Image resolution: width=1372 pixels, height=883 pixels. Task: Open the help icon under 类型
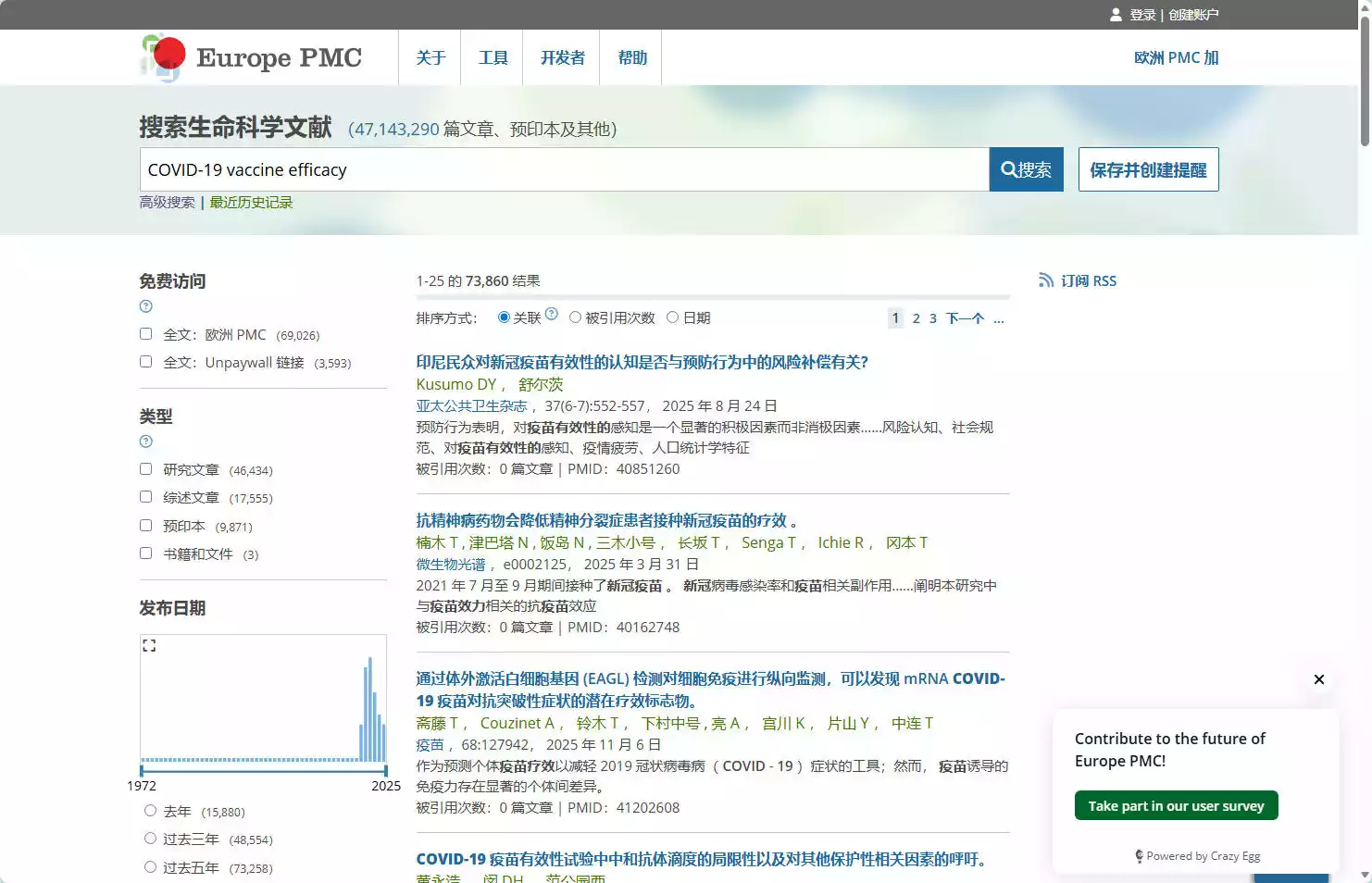point(145,441)
